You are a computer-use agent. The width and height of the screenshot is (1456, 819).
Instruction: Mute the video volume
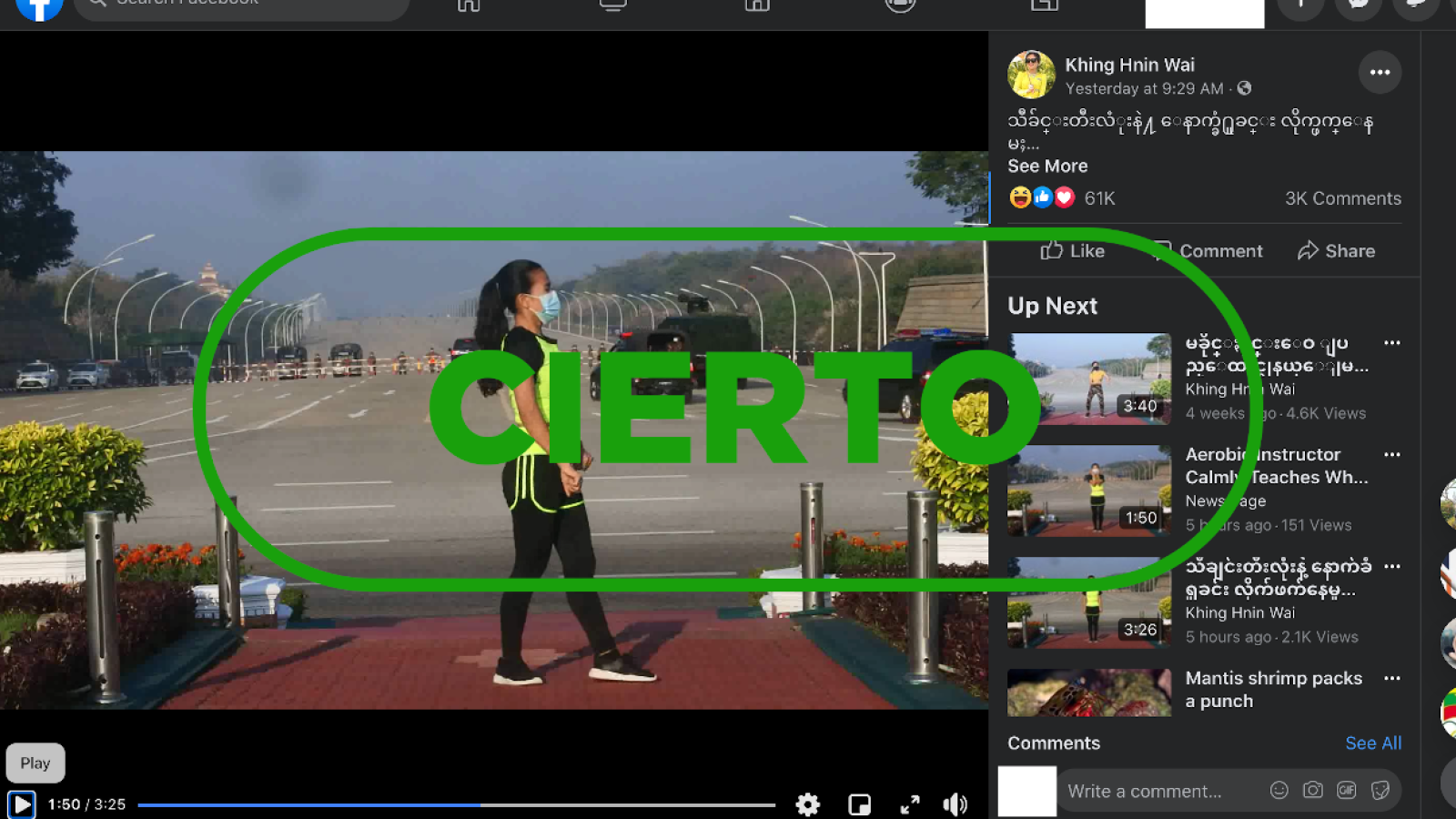point(955,804)
